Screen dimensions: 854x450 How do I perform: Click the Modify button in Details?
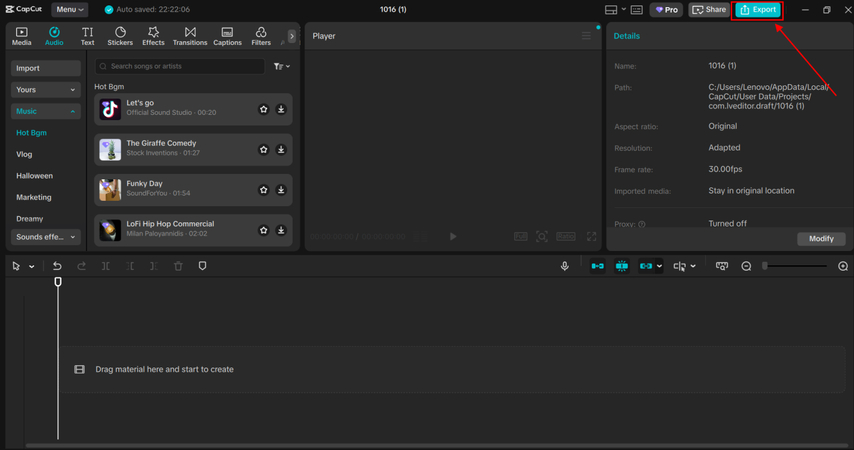click(x=821, y=239)
